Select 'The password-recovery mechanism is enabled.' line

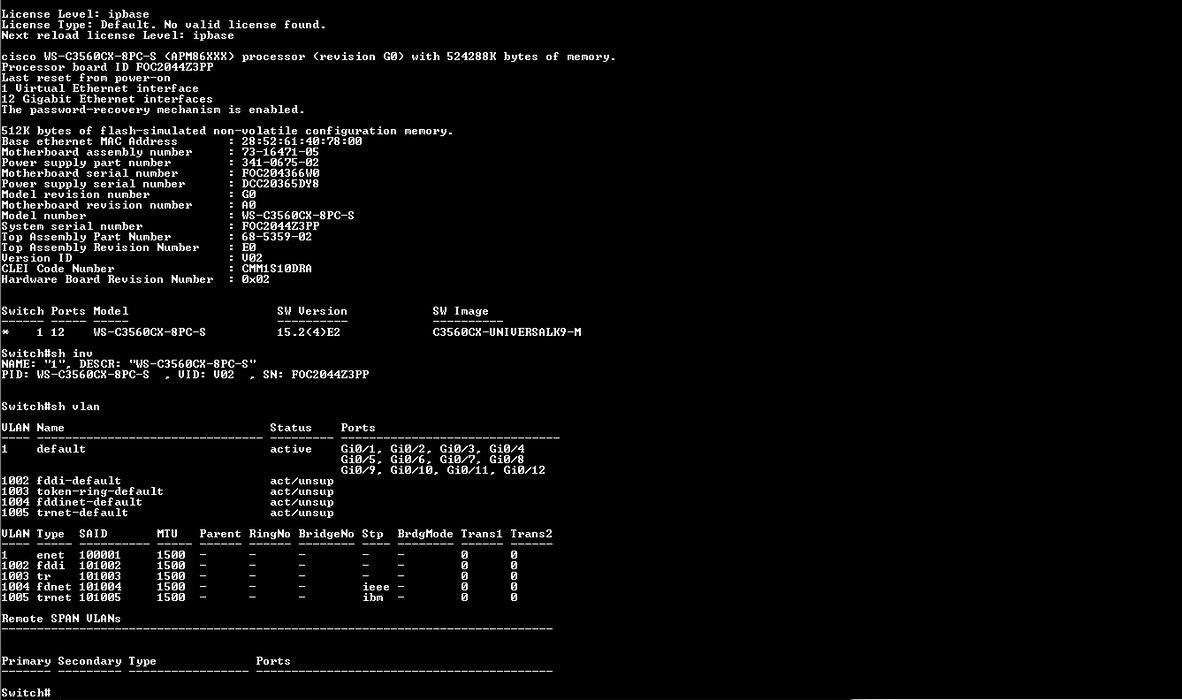pyautogui.click(x=153, y=109)
